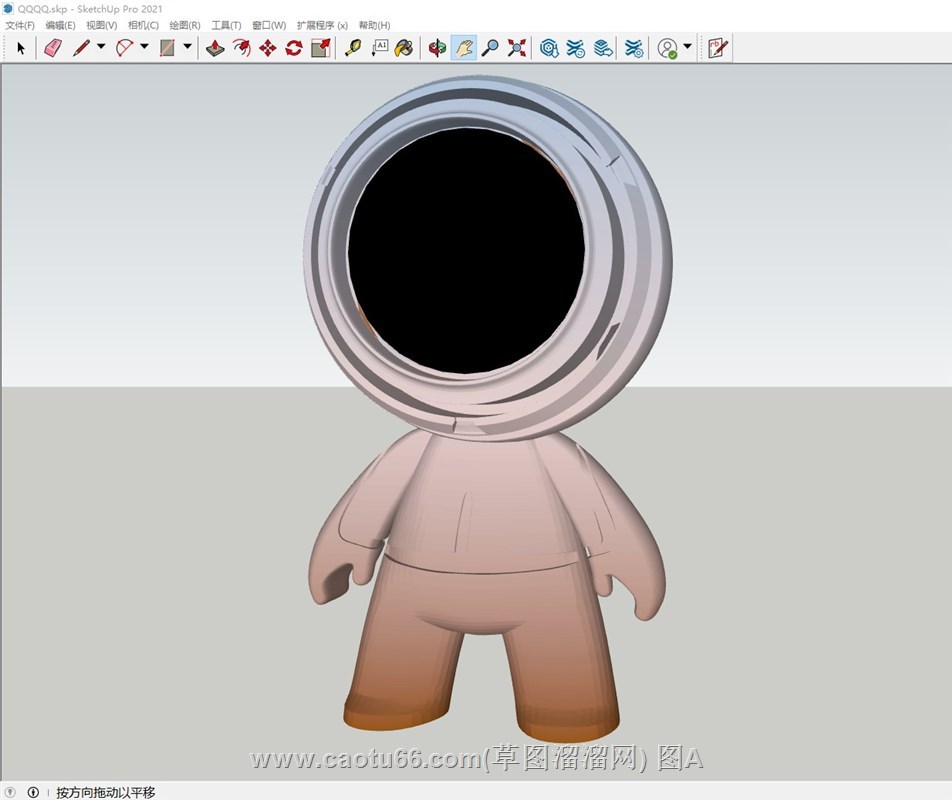The height and width of the screenshot is (800, 952).
Task: Click the Zoom Extents icon
Action: point(517,47)
